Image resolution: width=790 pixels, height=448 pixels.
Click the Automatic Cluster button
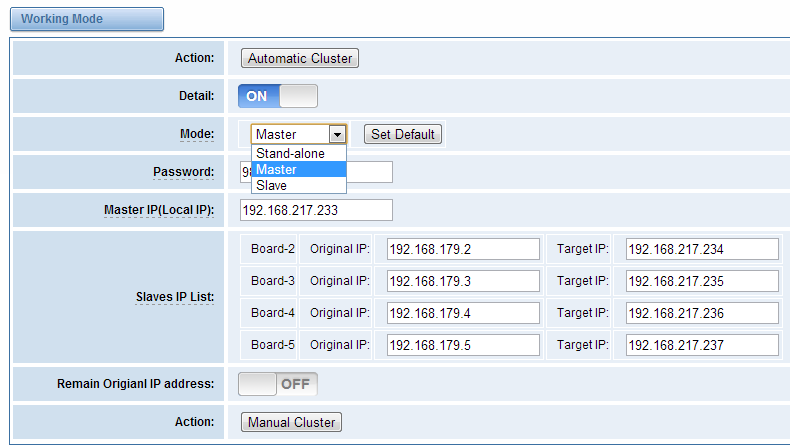[x=300, y=58]
